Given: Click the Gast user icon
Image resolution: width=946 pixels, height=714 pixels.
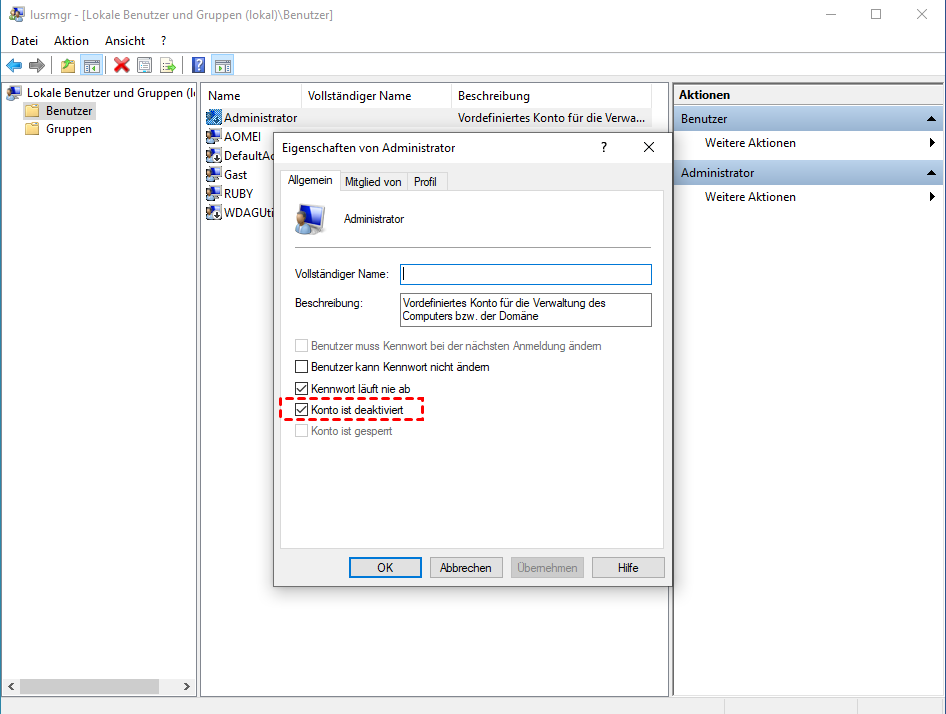Looking at the screenshot, I should (x=214, y=174).
